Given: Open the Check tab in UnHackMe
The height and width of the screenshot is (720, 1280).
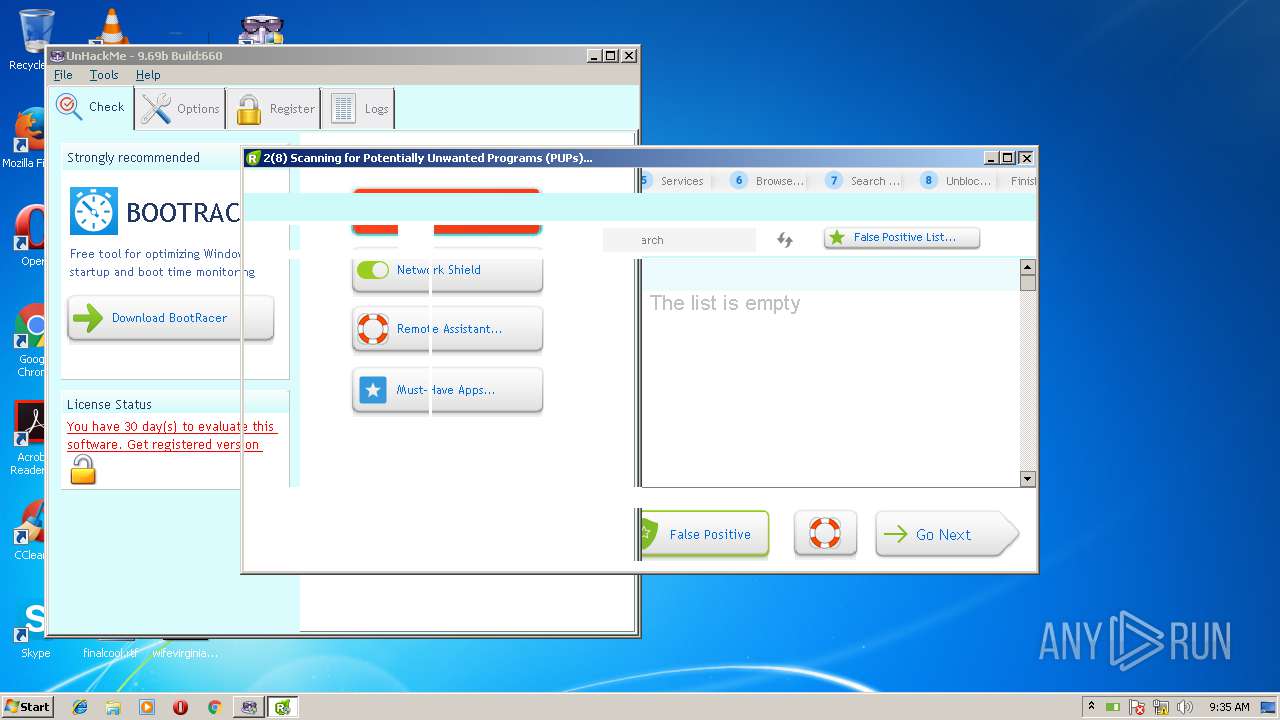Looking at the screenshot, I should (91, 107).
